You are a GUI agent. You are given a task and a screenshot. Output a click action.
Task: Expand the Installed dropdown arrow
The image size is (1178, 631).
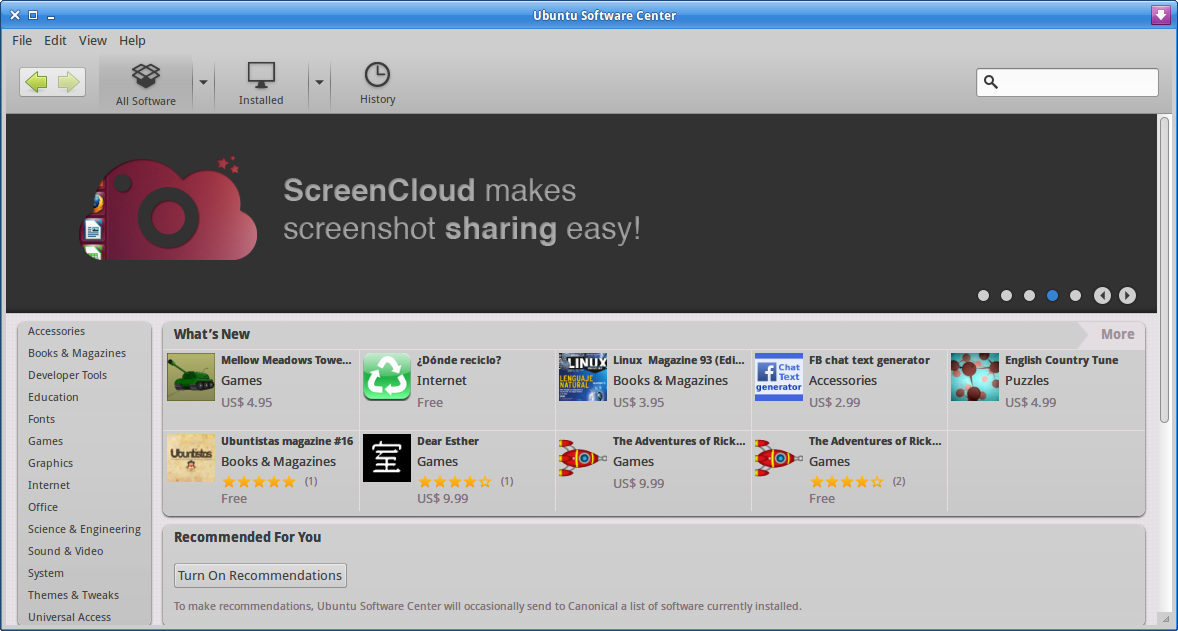[319, 83]
